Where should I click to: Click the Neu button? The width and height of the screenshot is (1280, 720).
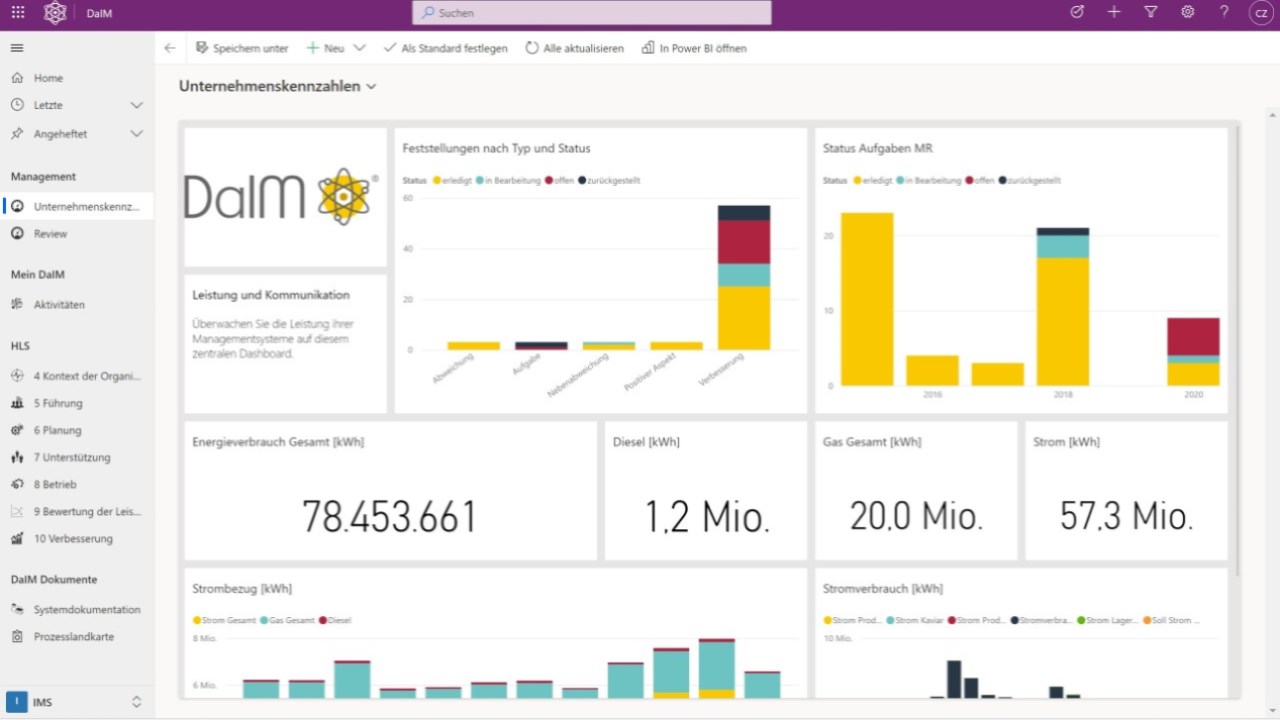click(326, 48)
